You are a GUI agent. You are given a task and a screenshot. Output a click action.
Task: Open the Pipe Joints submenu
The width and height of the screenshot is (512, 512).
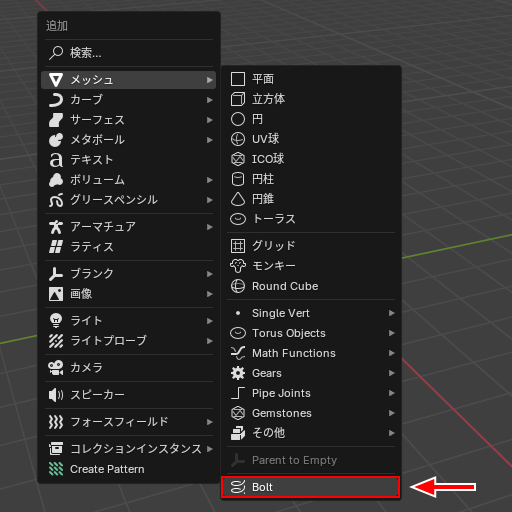coord(311,393)
